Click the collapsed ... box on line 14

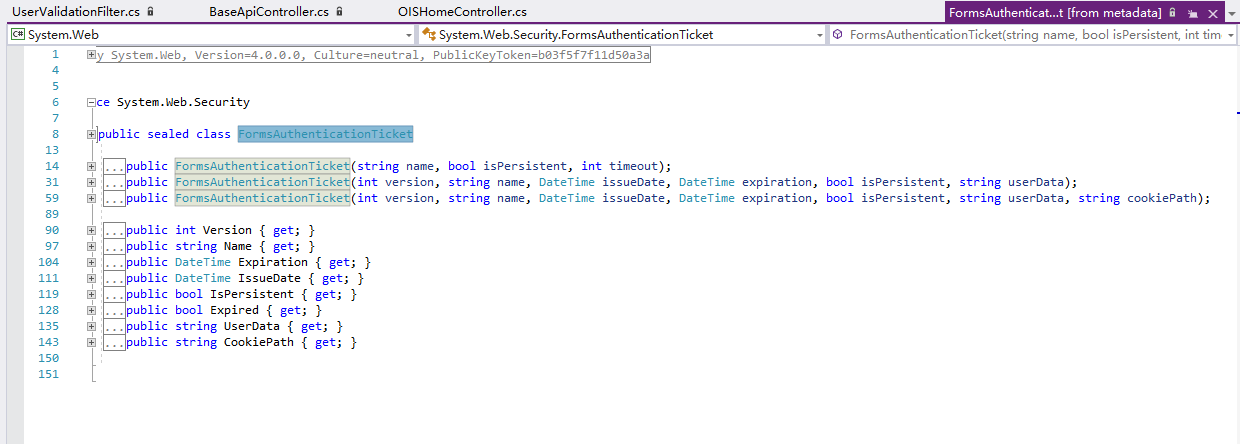coord(115,166)
